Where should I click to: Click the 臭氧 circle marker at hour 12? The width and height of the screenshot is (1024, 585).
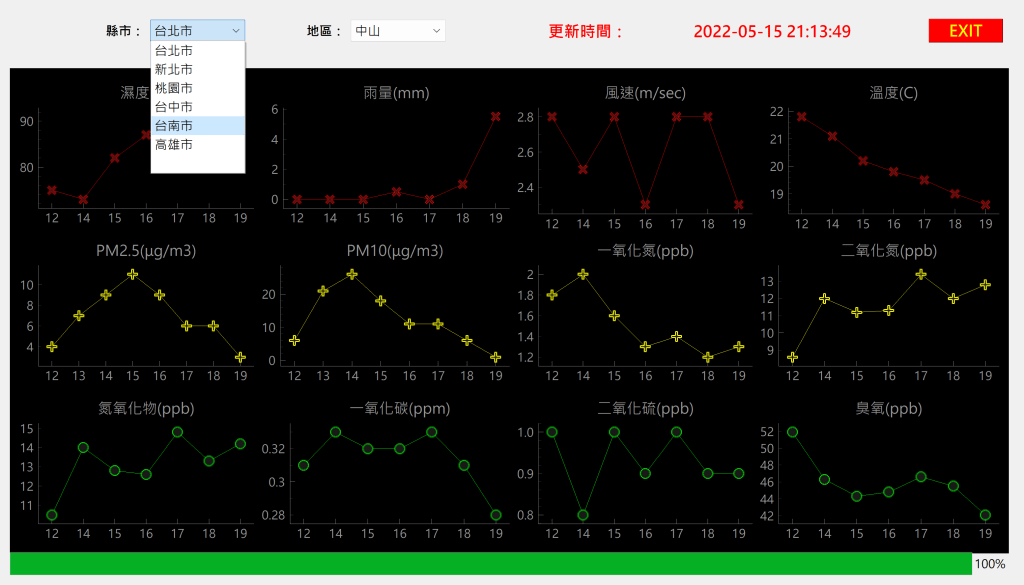pos(793,432)
